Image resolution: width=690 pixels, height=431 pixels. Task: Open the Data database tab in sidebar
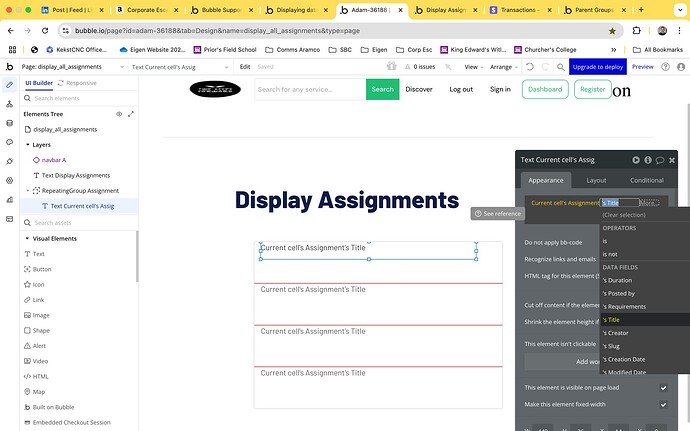coord(9,123)
